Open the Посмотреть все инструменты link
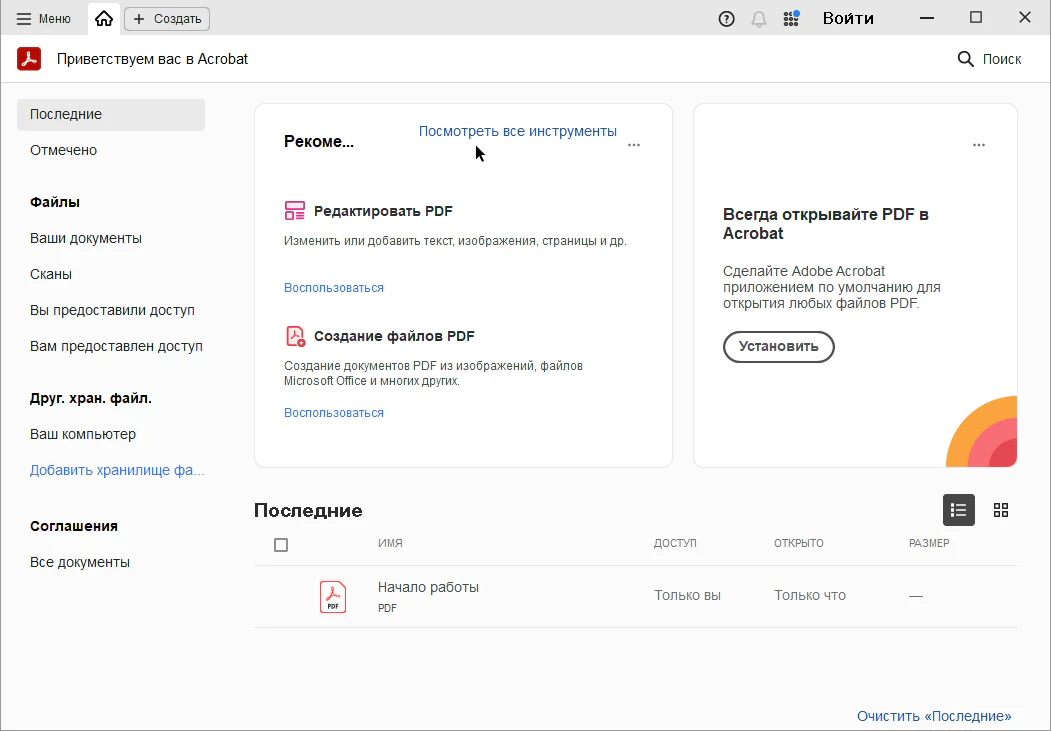 click(517, 131)
